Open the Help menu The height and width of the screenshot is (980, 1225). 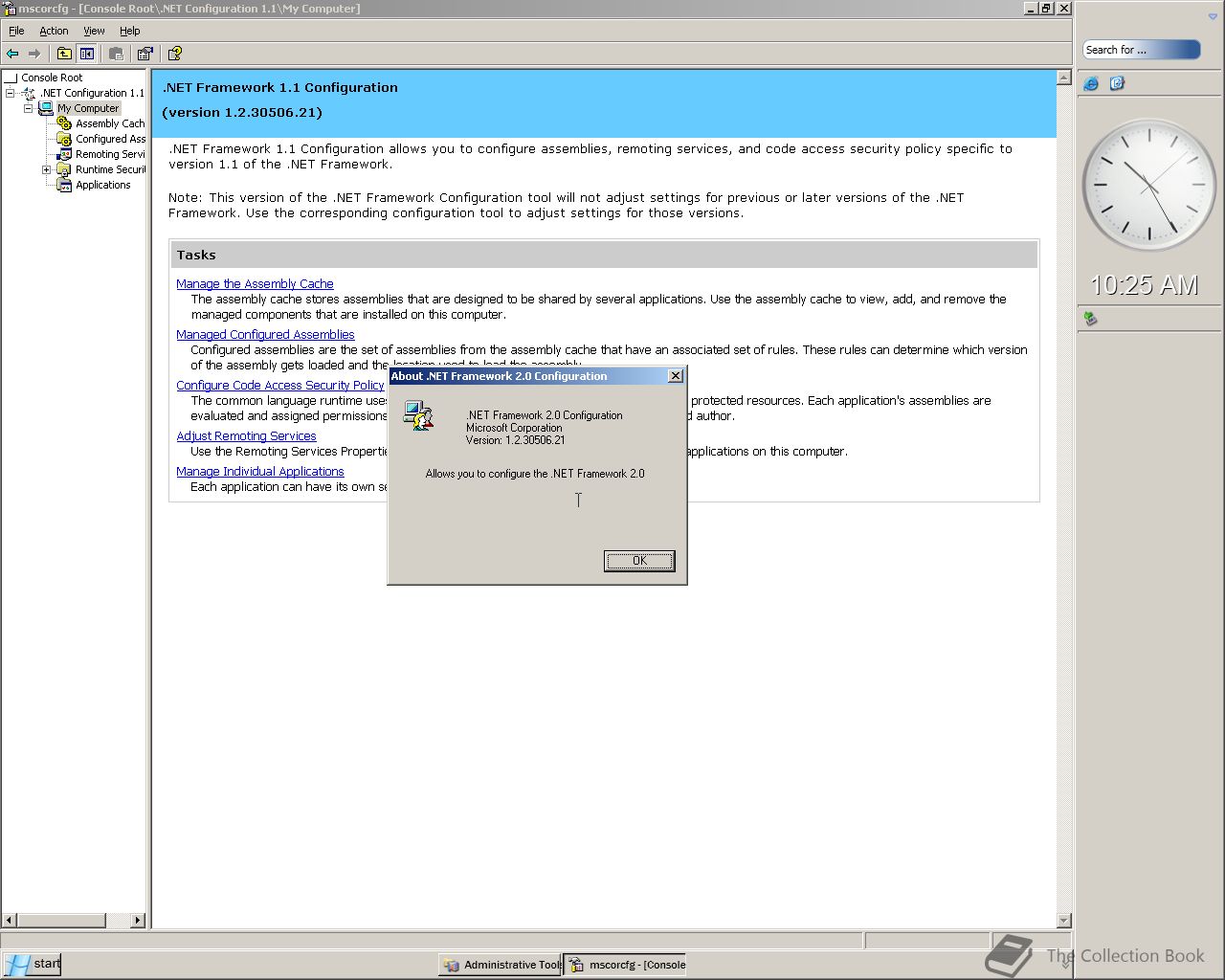coord(129,31)
